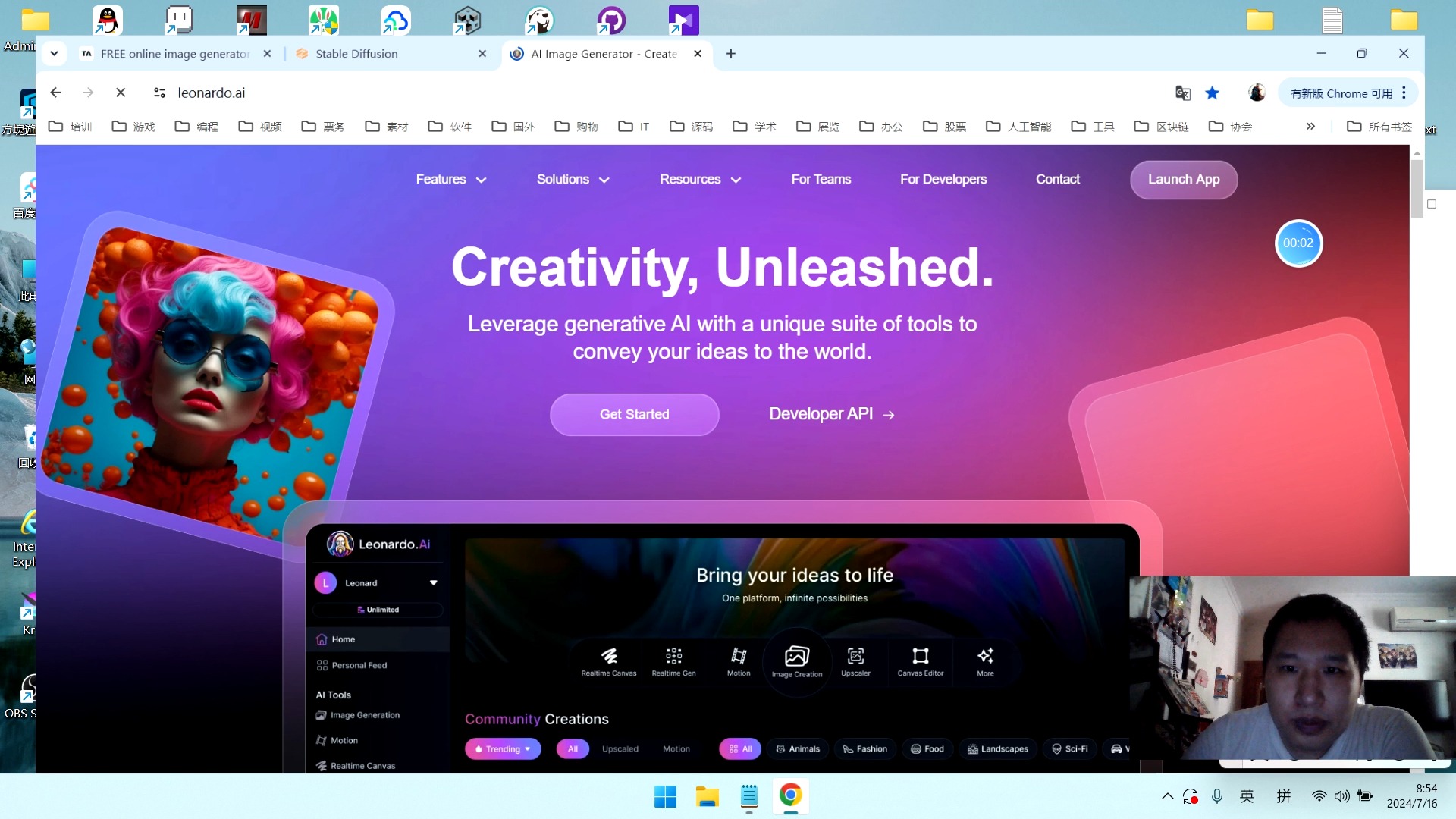Select the Landscapes category chip
This screenshot has width=1456, height=819.
(x=998, y=749)
